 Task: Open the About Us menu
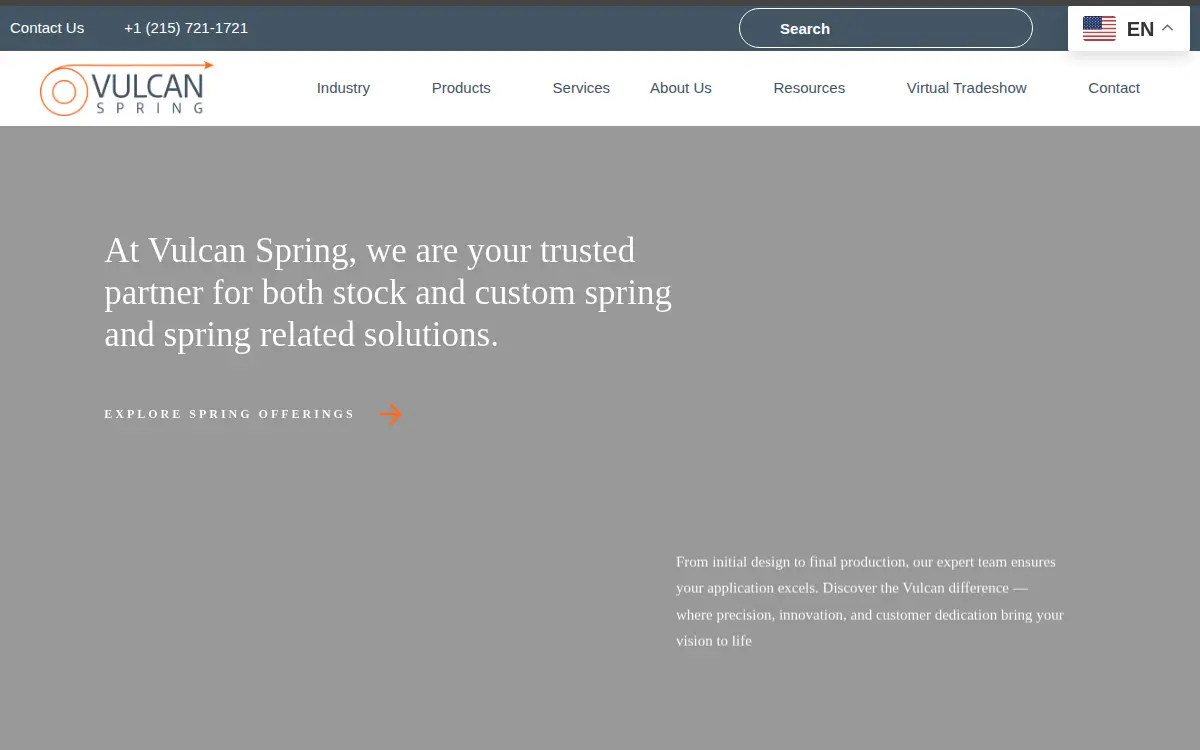coord(681,88)
